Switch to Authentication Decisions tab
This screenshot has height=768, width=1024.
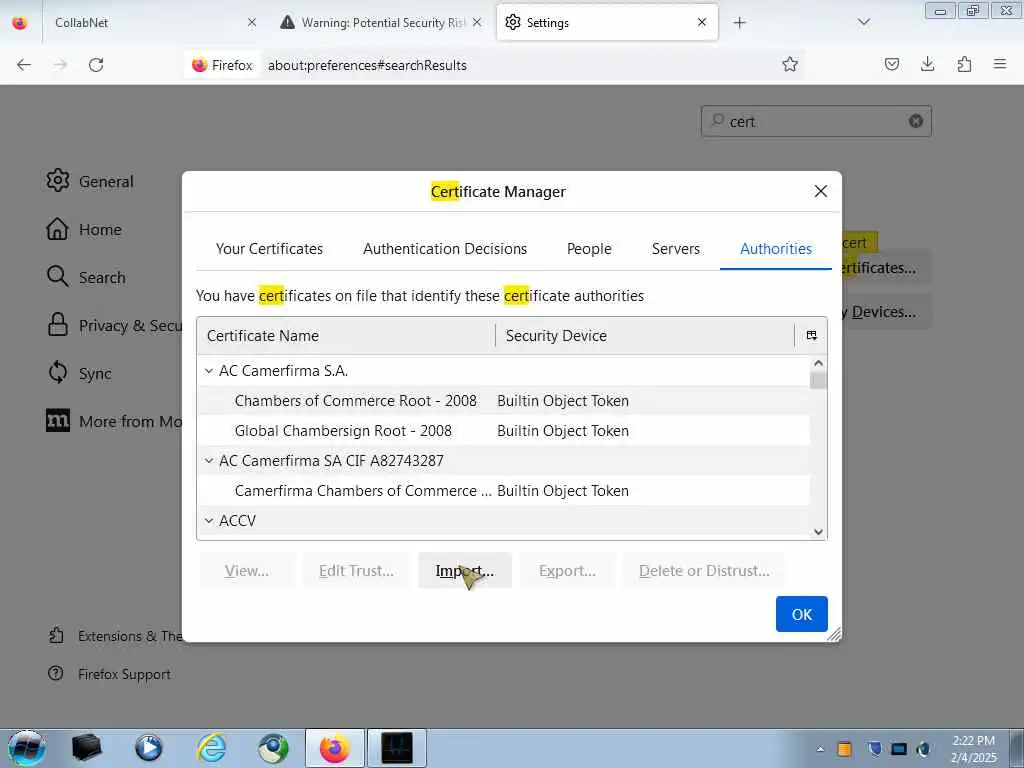point(445,249)
